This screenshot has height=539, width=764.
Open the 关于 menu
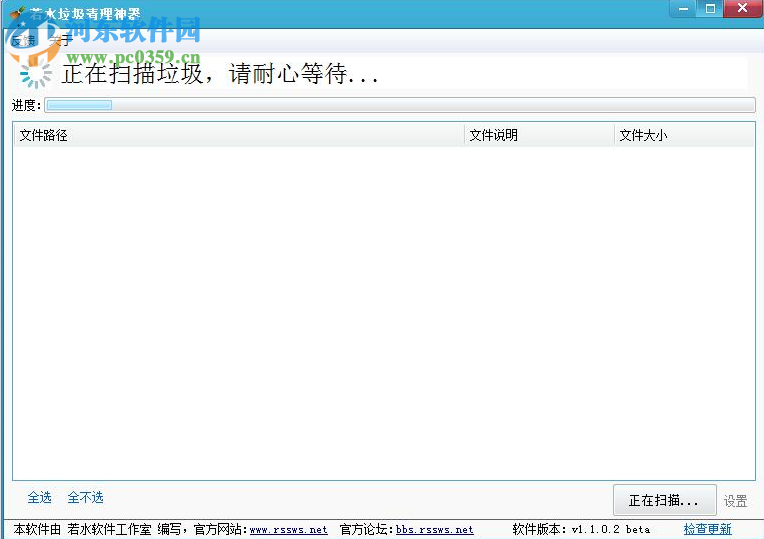tap(61, 41)
